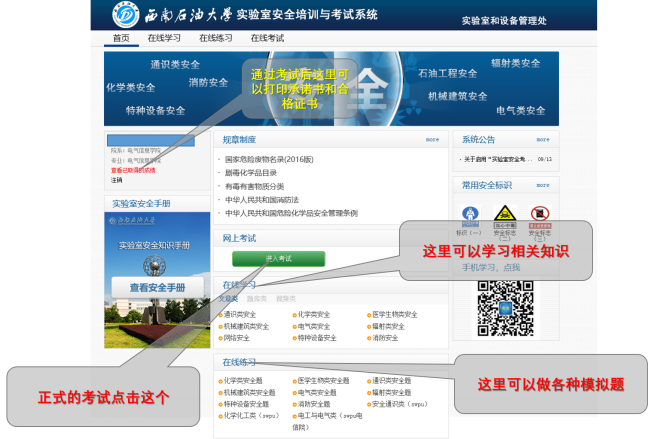The width and height of the screenshot is (650, 439).
Task: Click the 通识类安全 category on banner
Action: click(x=175, y=64)
